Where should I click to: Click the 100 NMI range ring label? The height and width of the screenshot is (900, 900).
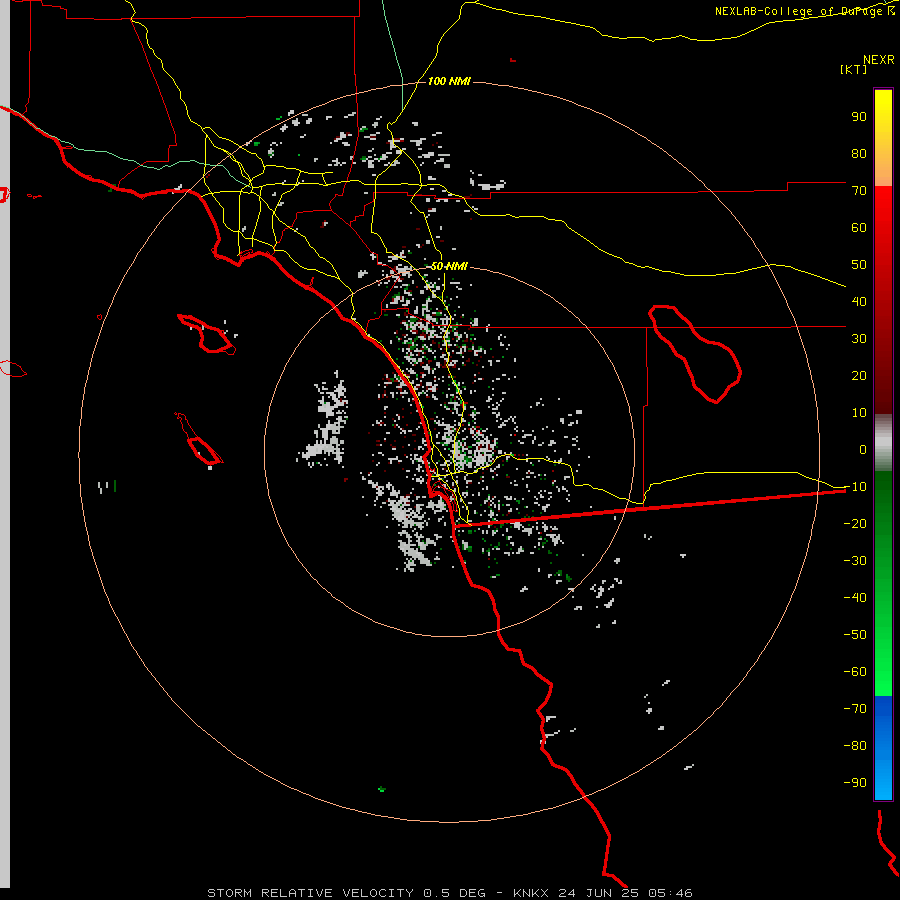[449, 82]
